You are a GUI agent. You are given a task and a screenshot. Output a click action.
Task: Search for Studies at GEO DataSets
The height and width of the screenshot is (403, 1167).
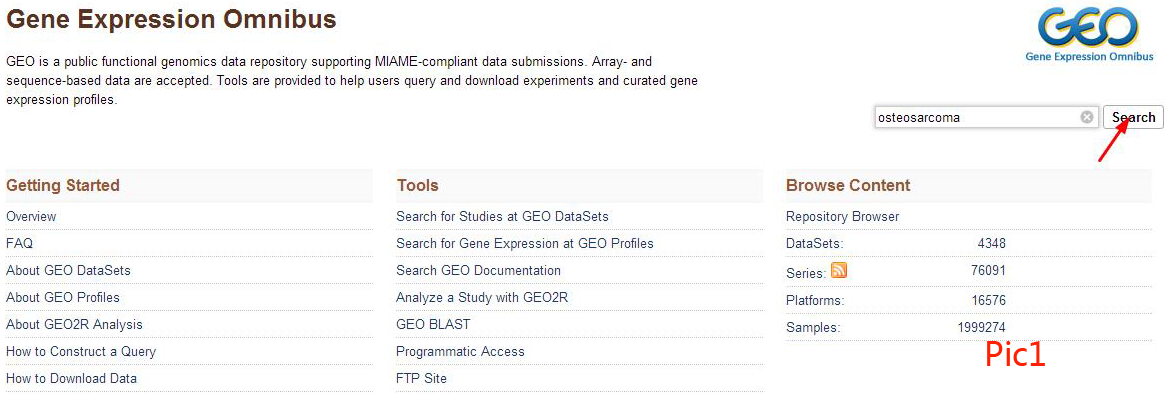(x=502, y=216)
